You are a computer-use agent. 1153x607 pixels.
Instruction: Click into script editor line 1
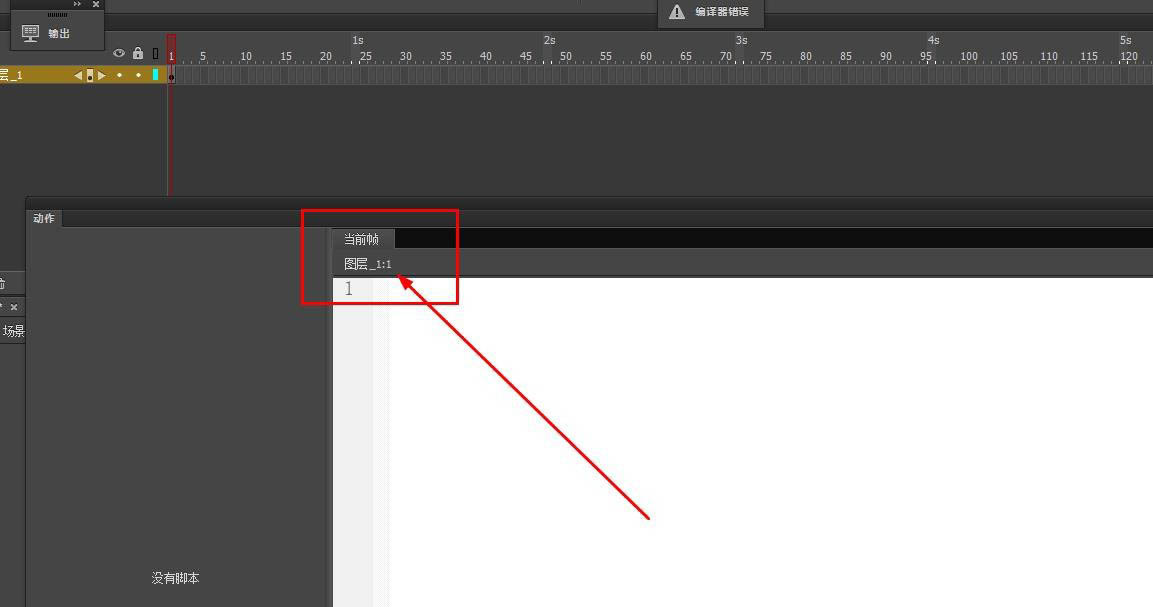pyautogui.click(x=770, y=289)
